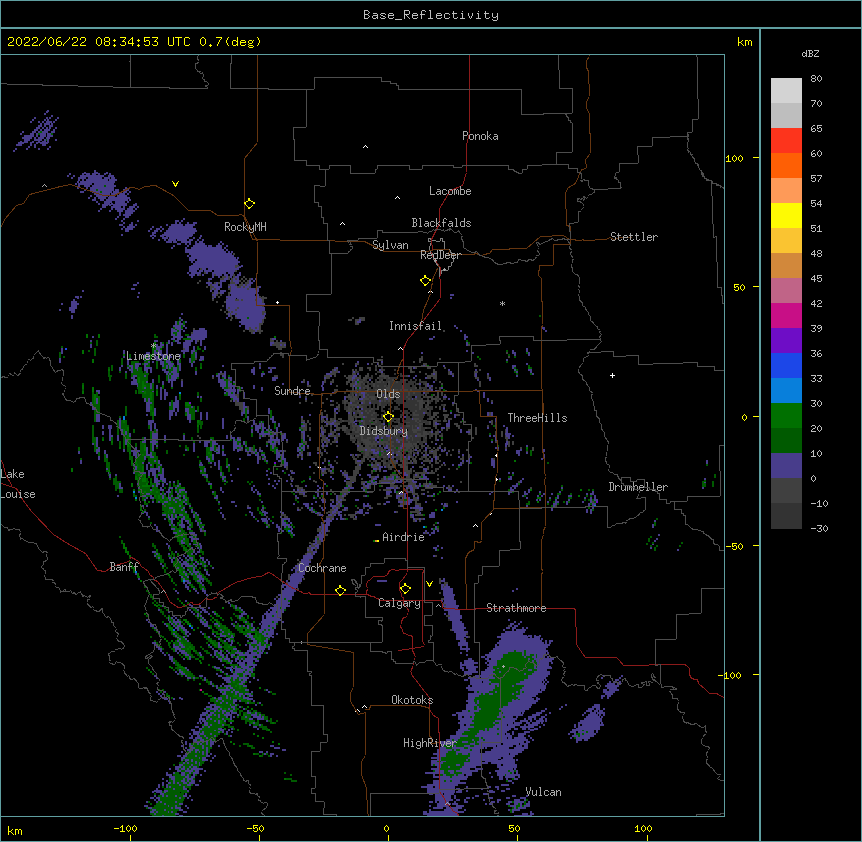Click the yellow V marker east of Calgary
The height and width of the screenshot is (842, 862).
[429, 584]
